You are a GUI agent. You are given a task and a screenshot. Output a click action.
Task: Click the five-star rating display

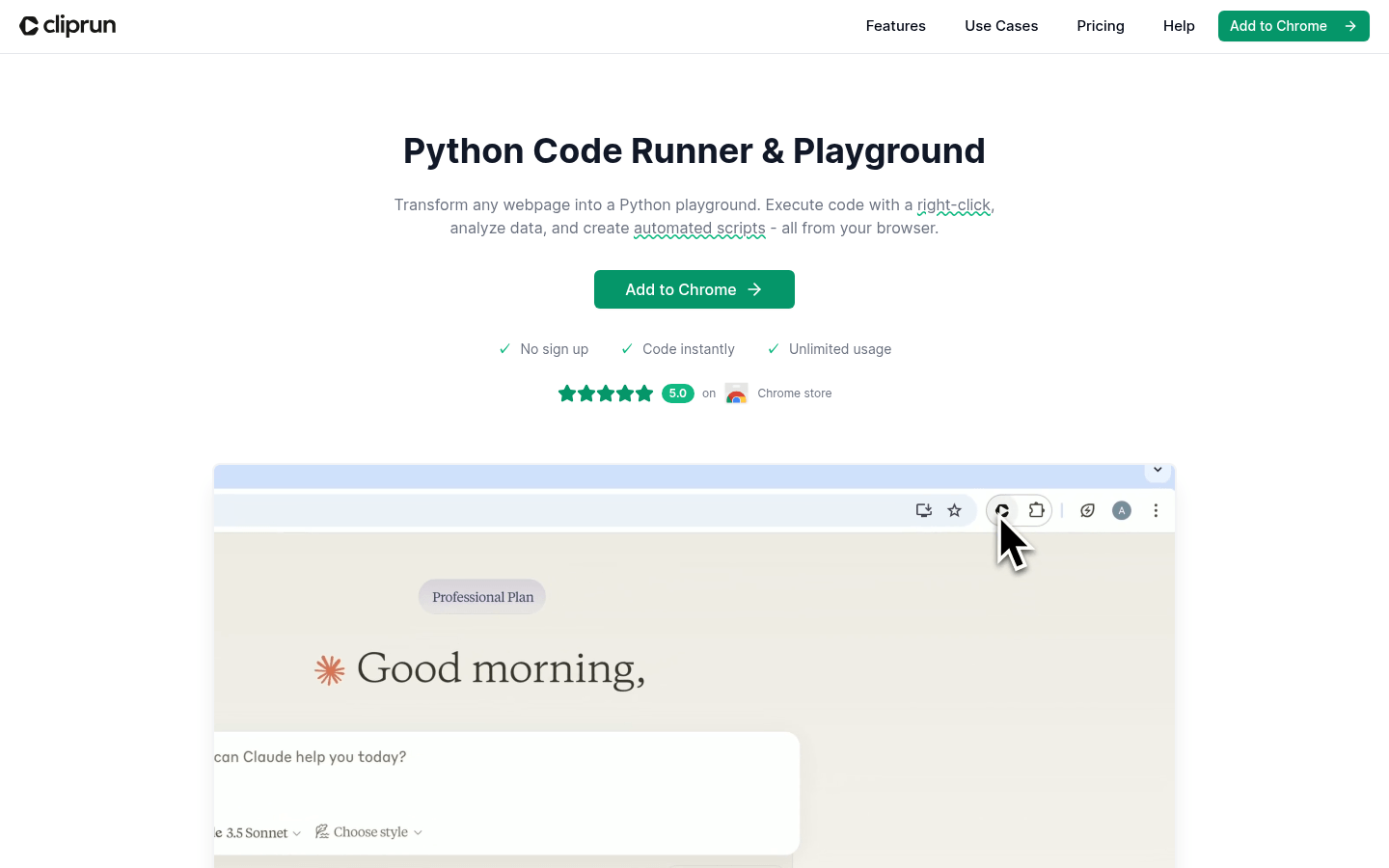606,393
